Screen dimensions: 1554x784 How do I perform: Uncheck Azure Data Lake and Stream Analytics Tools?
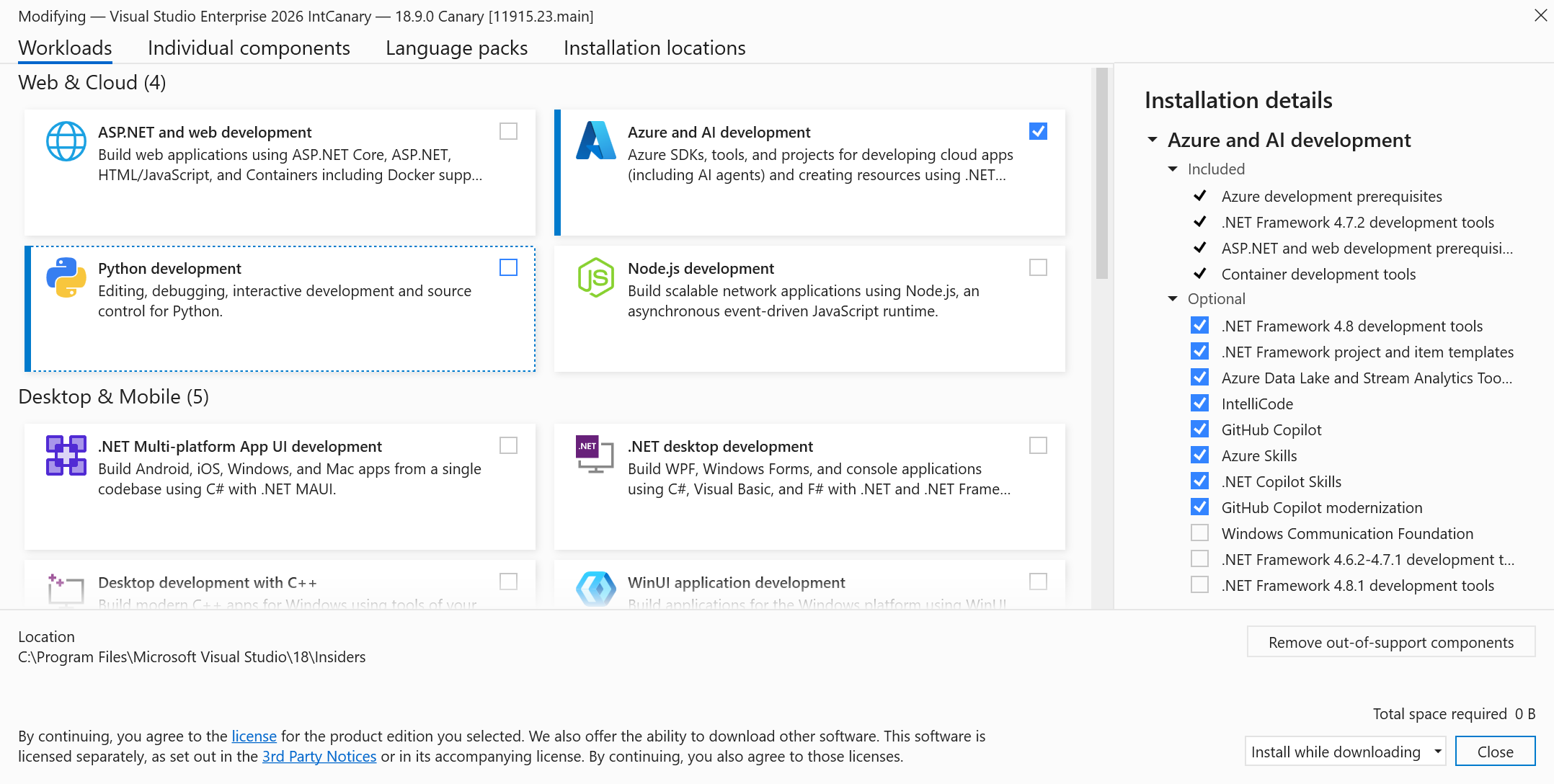coord(1199,377)
